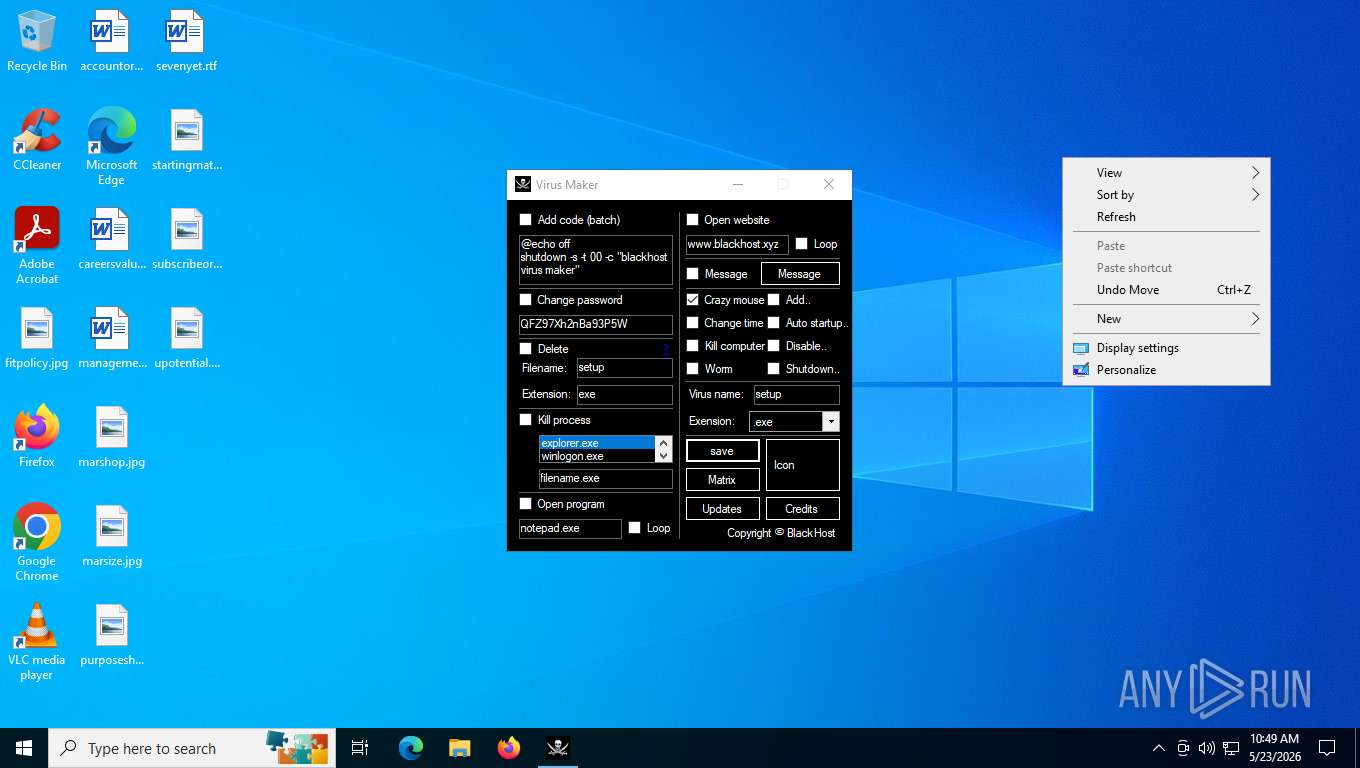
Task: Open Display settings from the context menu
Action: coord(1166,348)
